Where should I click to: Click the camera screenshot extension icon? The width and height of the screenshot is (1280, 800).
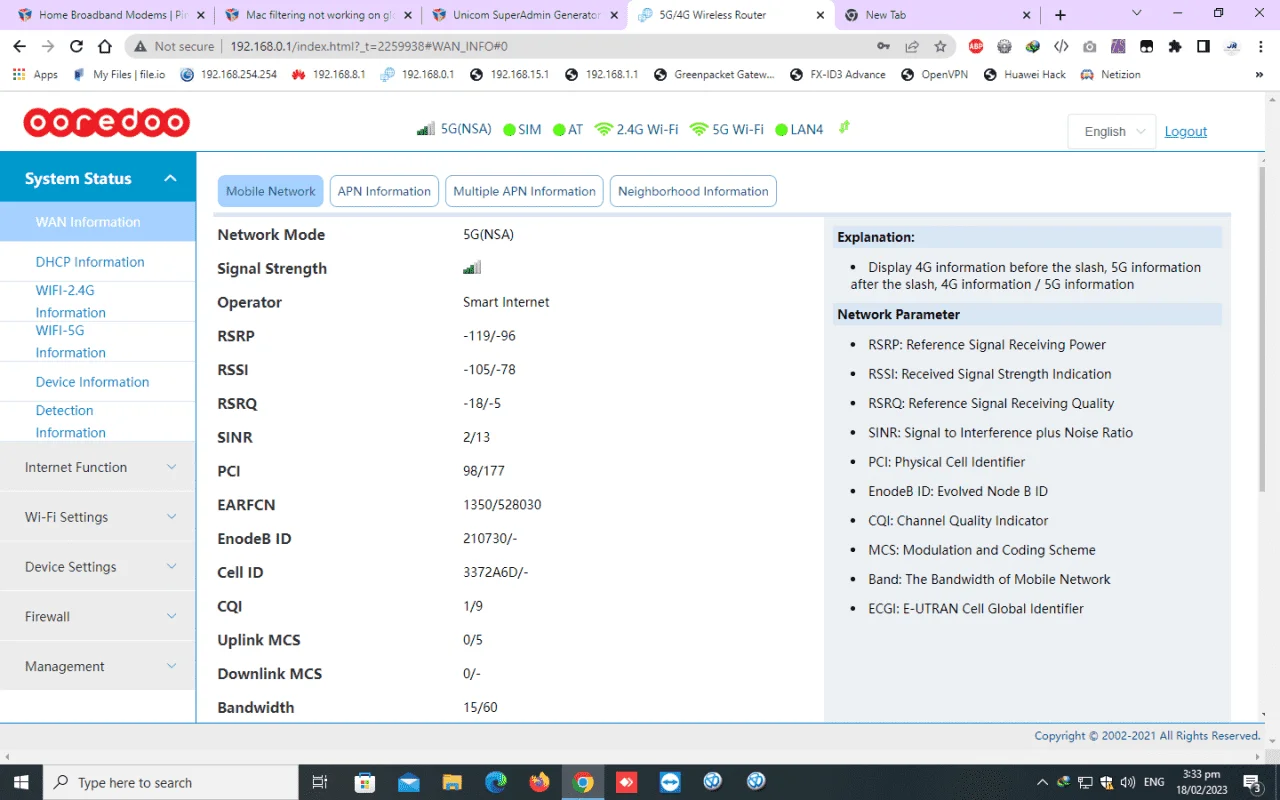point(1090,46)
